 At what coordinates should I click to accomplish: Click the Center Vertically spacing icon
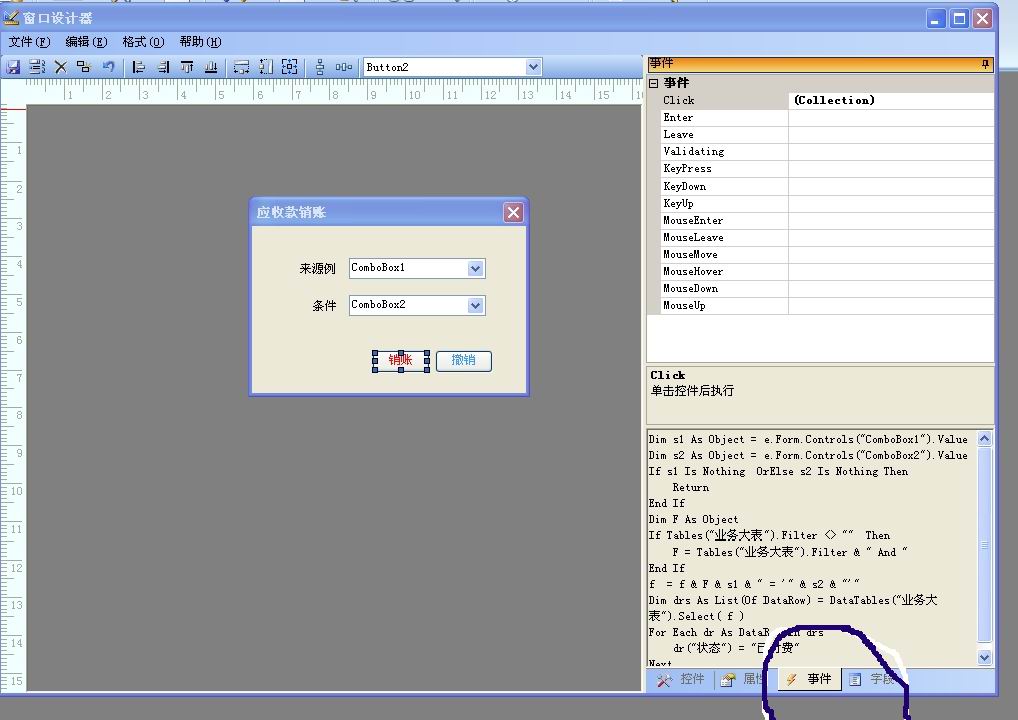click(320, 67)
